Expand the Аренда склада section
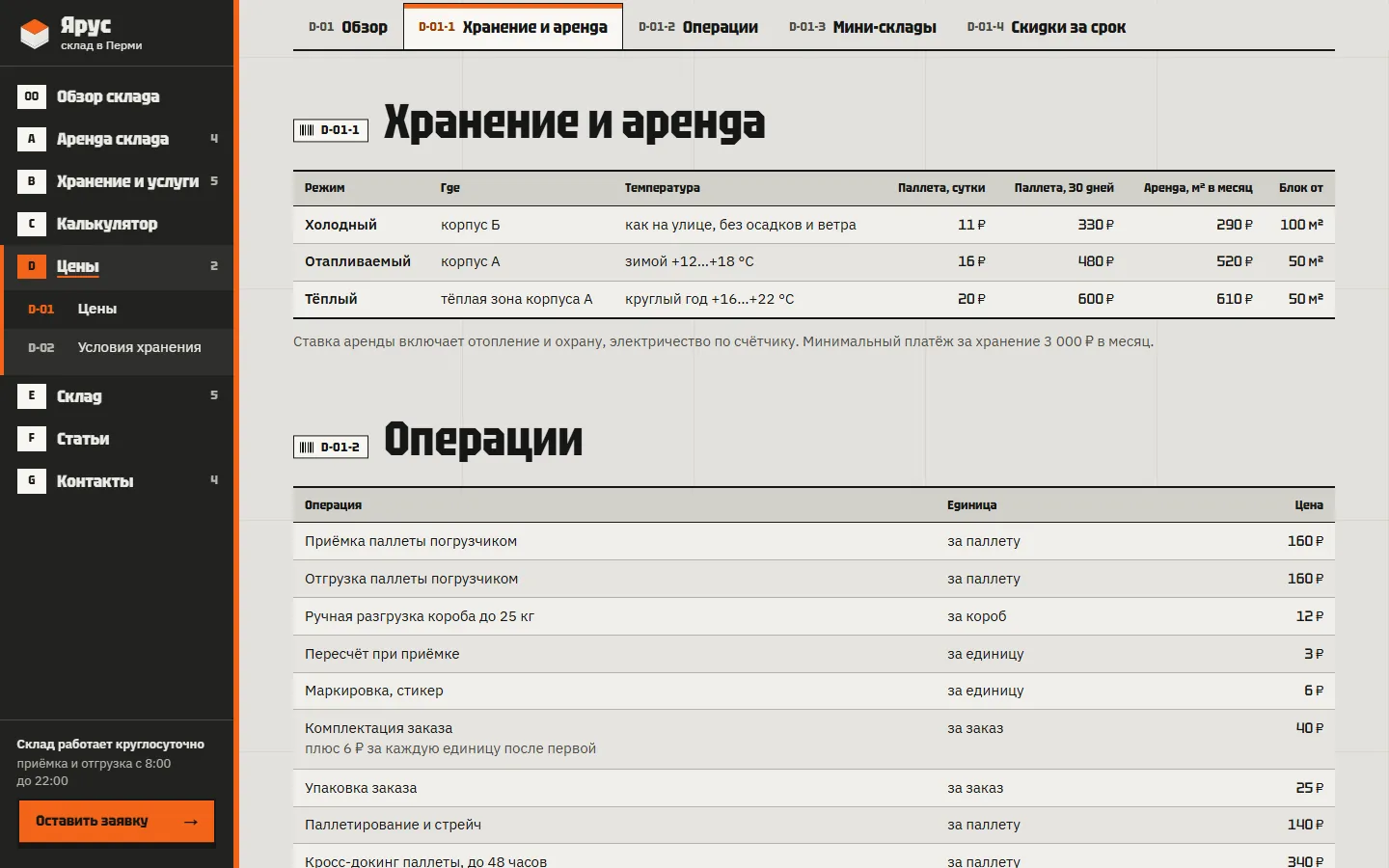Screen dimensions: 1389x868 pos(118,139)
